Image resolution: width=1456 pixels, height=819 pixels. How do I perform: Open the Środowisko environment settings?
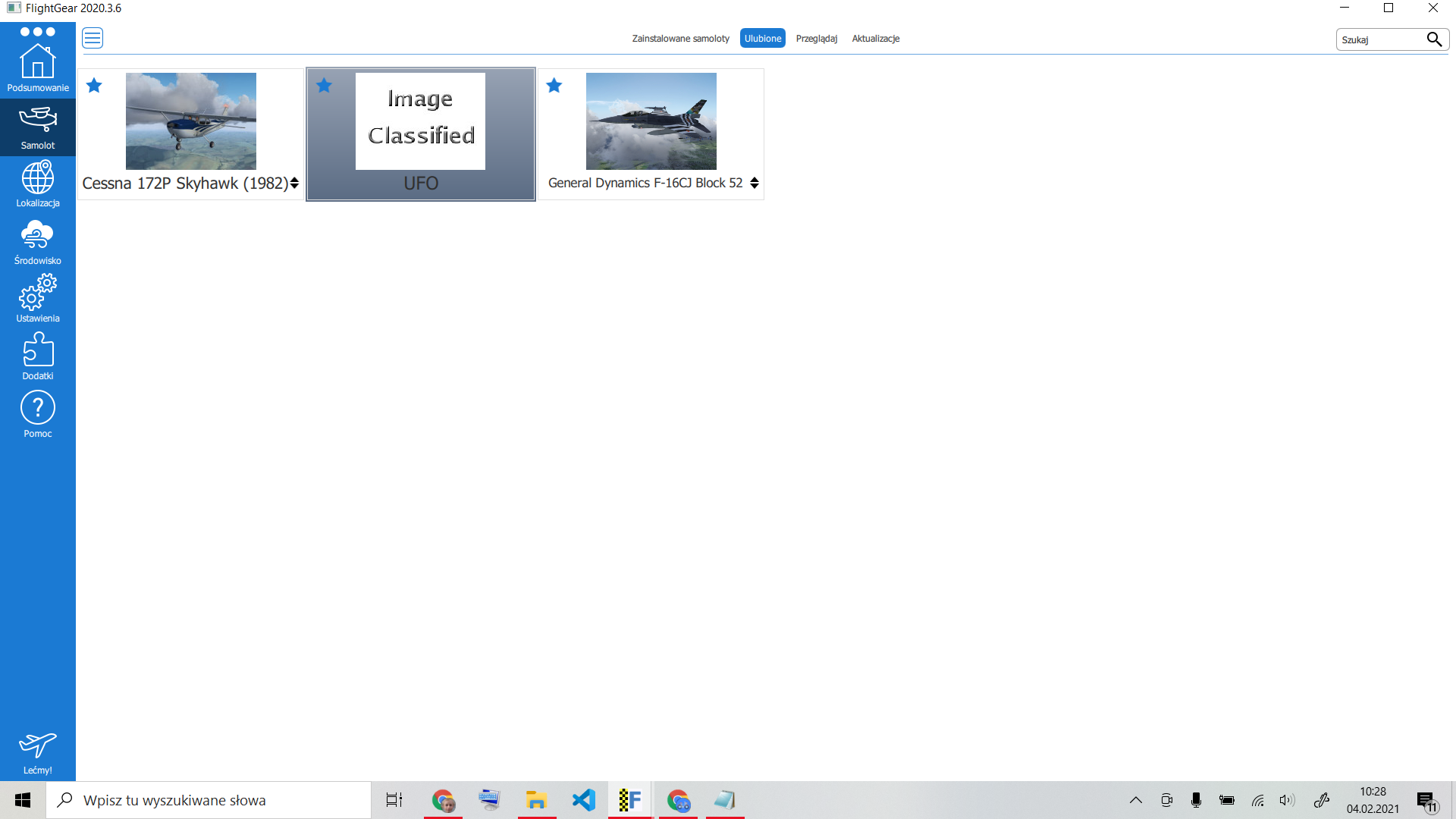(38, 243)
